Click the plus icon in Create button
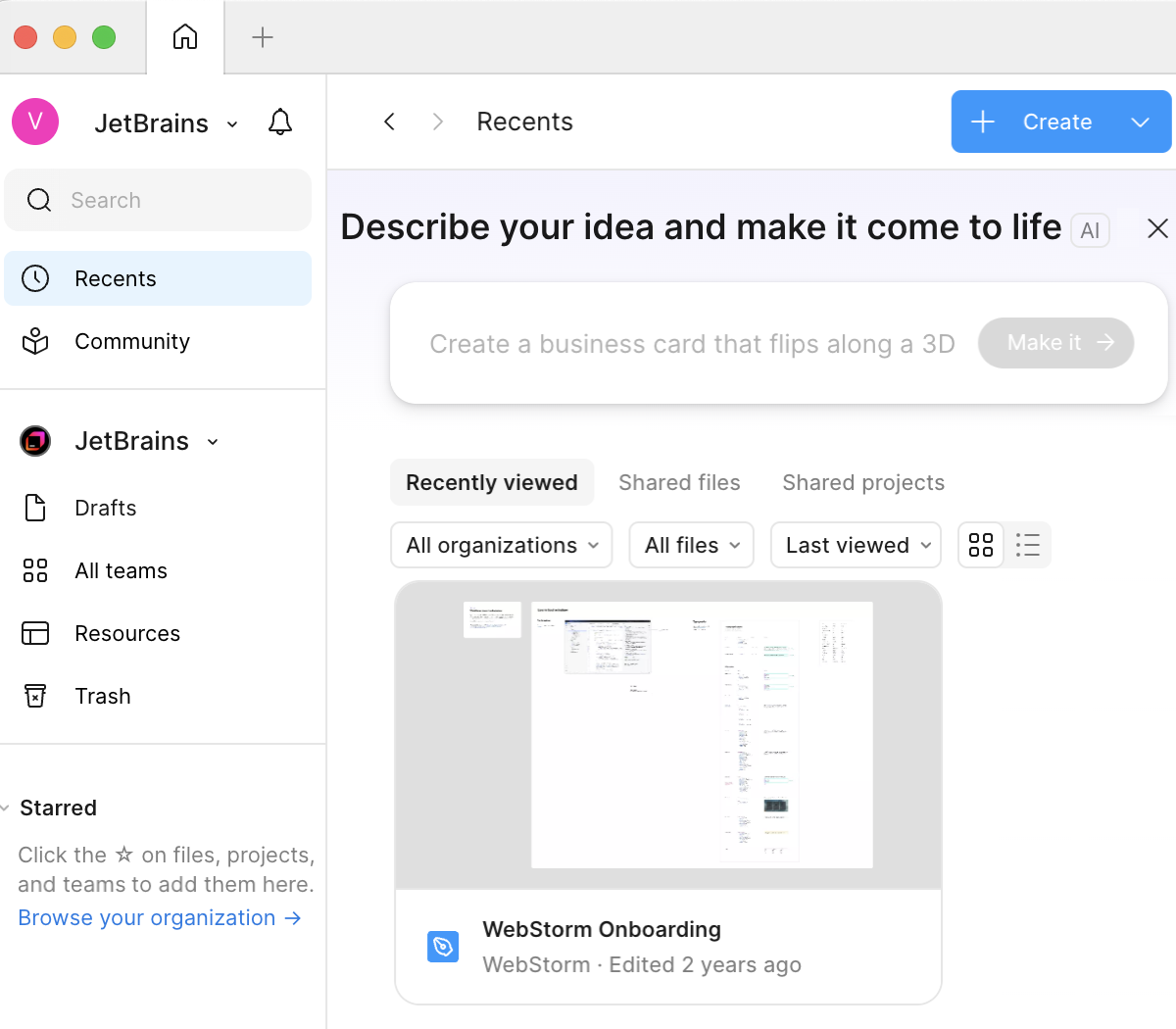This screenshot has height=1029, width=1176. click(x=983, y=122)
